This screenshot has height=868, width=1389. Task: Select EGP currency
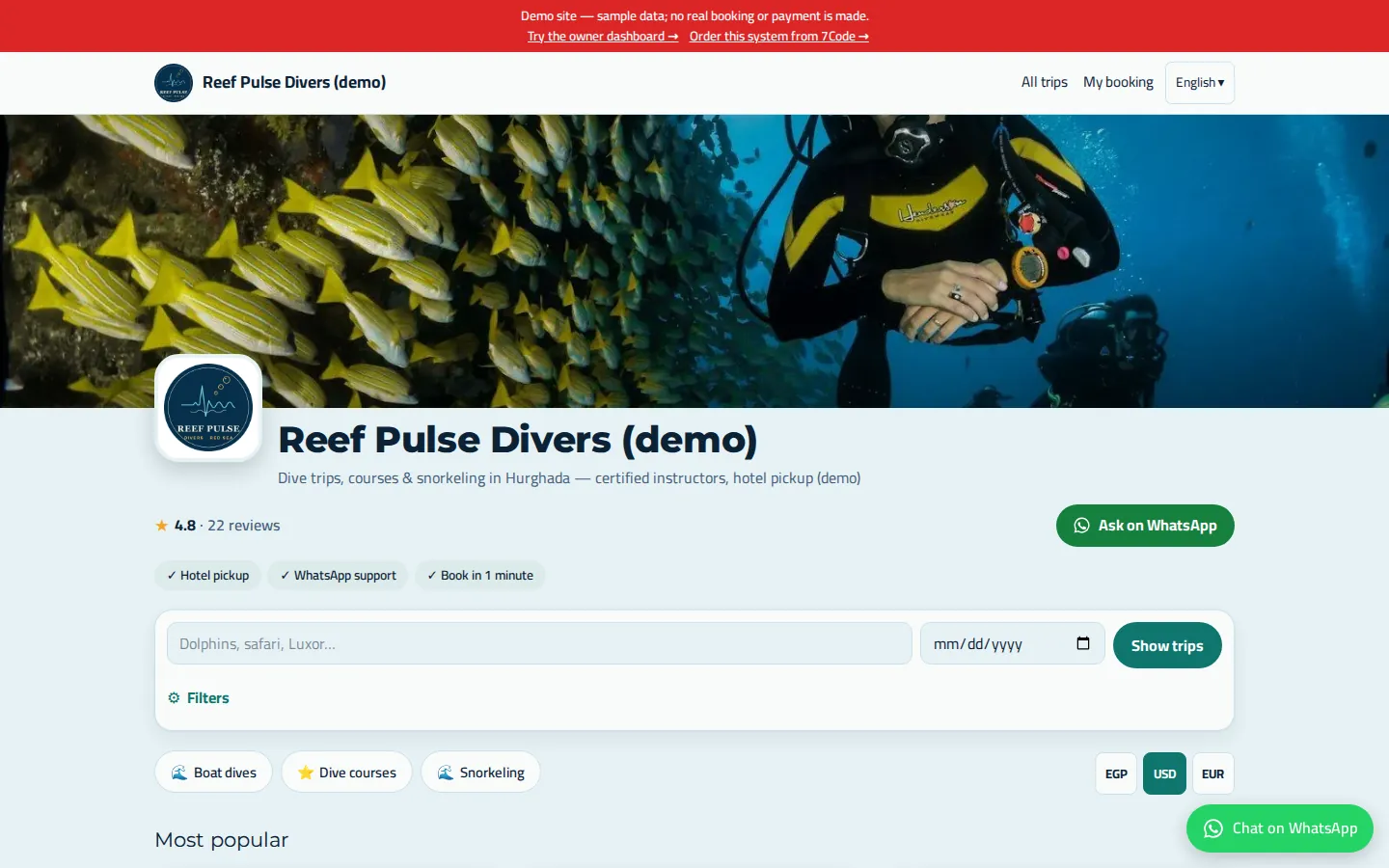click(x=1116, y=773)
